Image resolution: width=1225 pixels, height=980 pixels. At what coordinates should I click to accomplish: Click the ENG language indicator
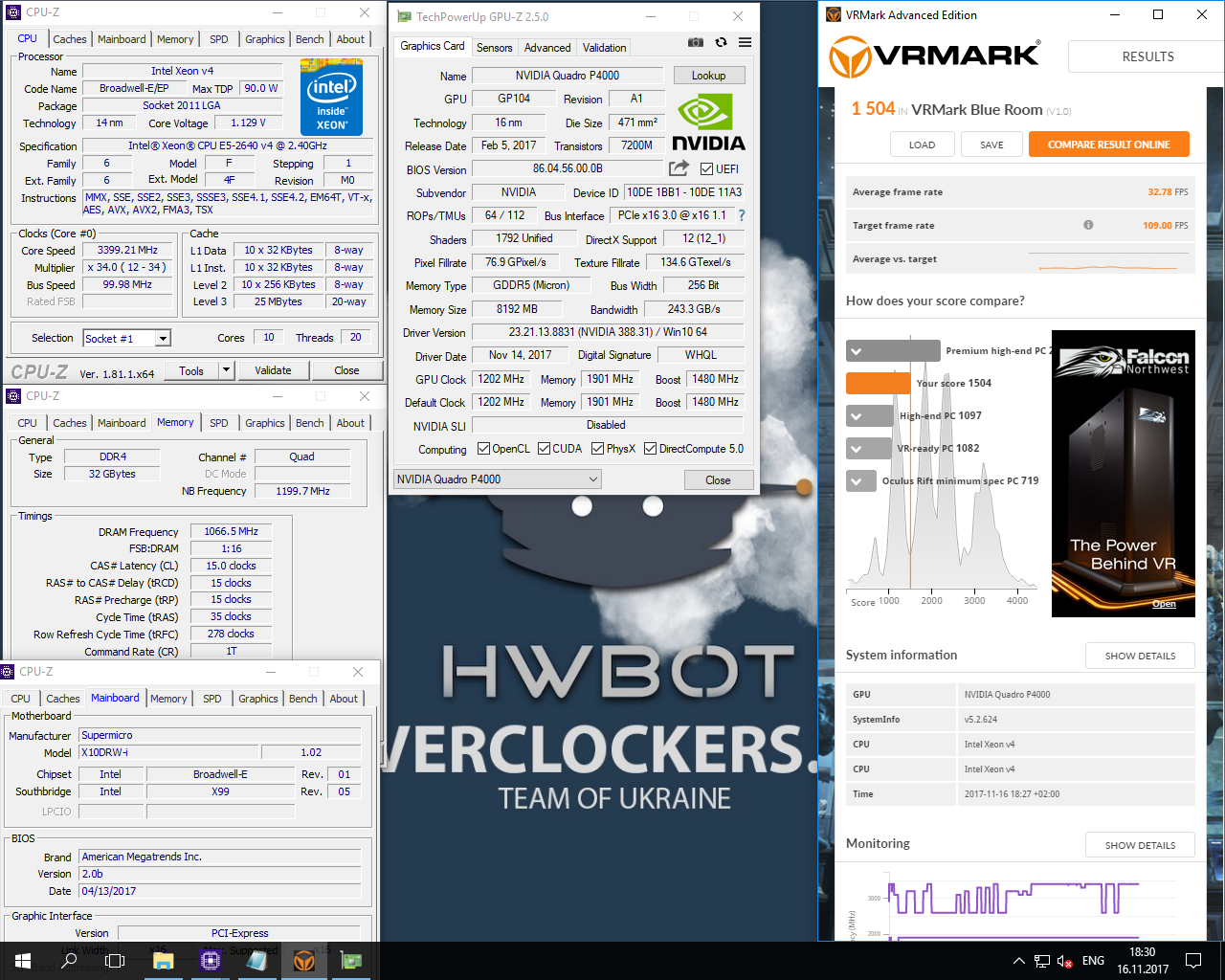click(1093, 961)
